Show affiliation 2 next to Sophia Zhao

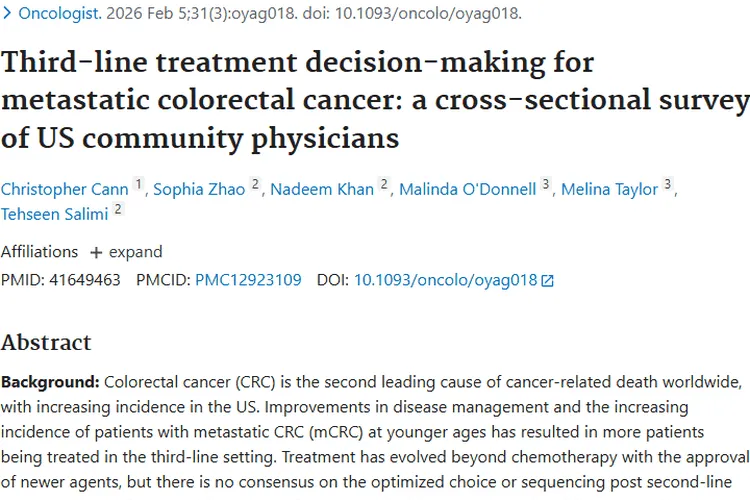point(255,184)
